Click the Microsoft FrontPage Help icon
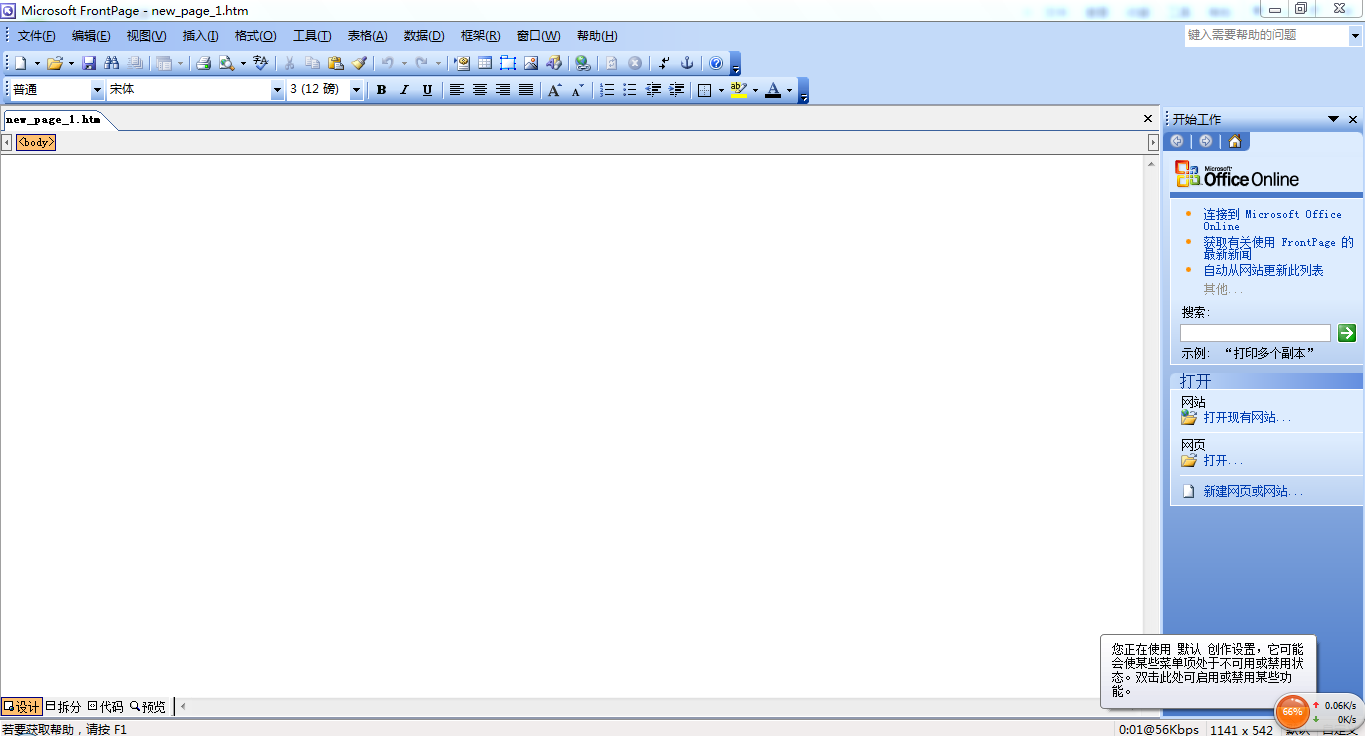This screenshot has height=736, width=1365. click(x=716, y=63)
